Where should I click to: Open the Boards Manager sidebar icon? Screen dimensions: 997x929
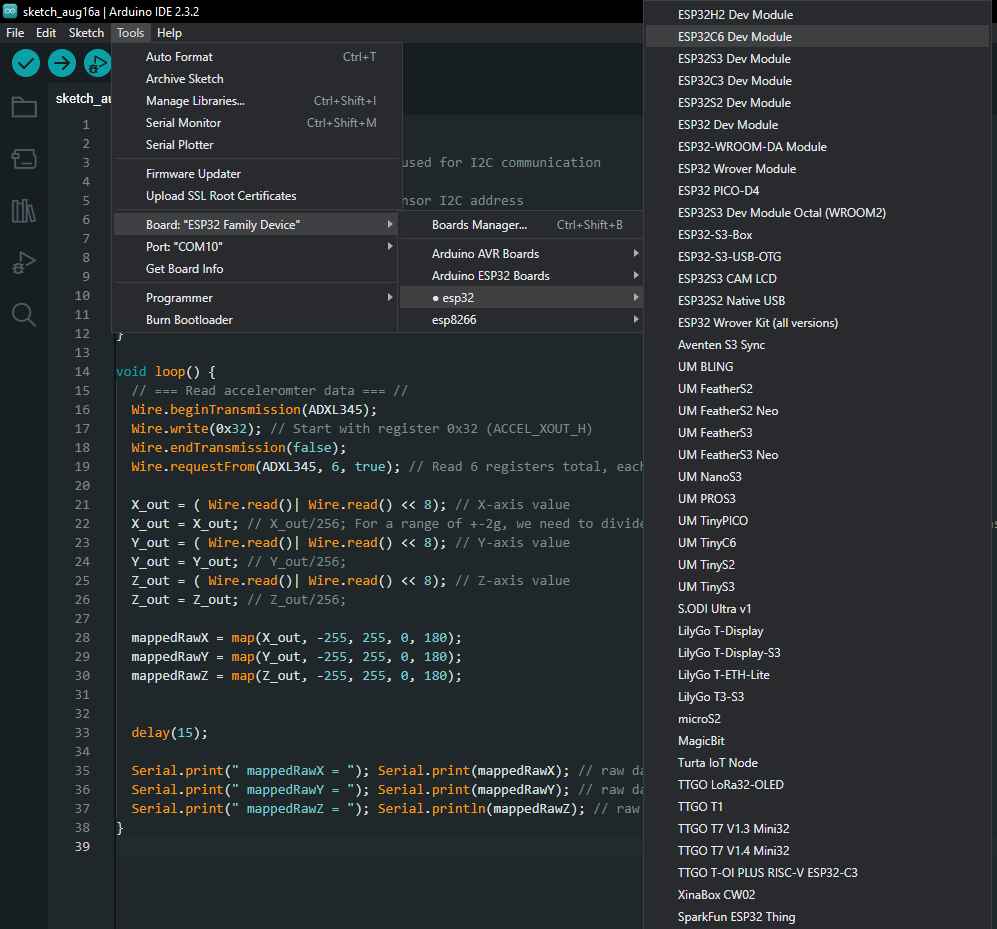pyautogui.click(x=24, y=159)
